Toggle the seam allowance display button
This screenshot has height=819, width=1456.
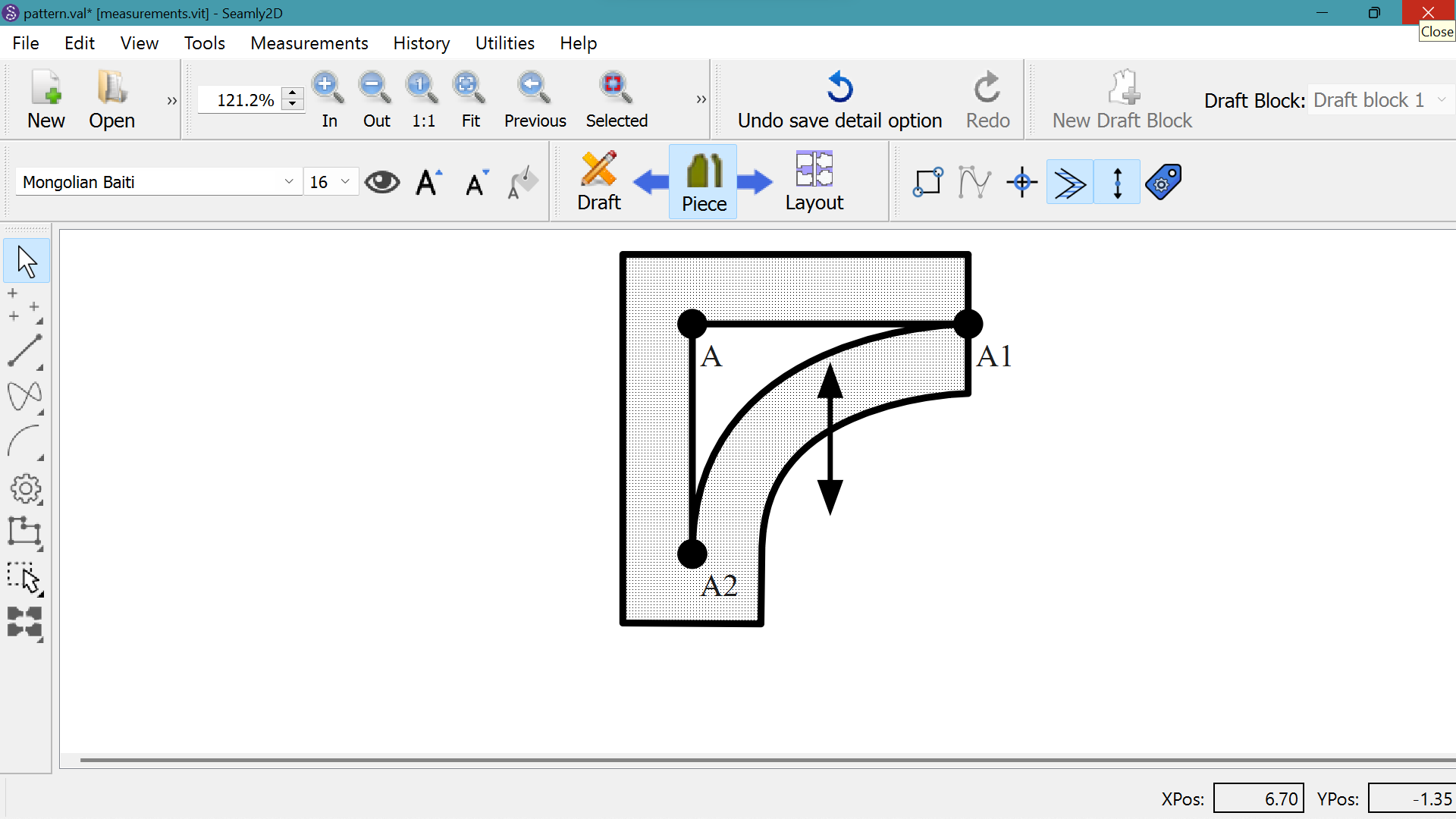point(1069,183)
